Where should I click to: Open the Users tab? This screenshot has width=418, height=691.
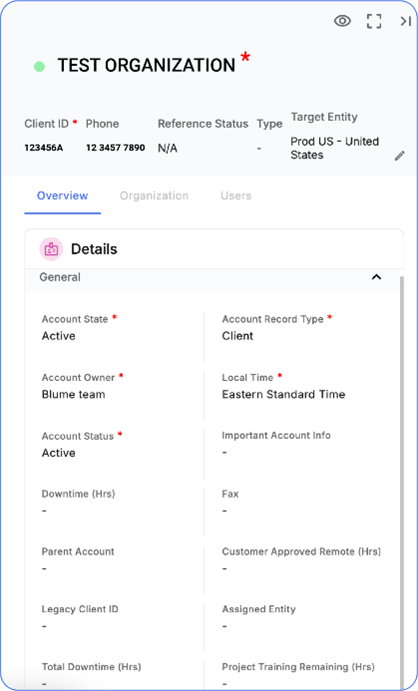click(x=236, y=196)
